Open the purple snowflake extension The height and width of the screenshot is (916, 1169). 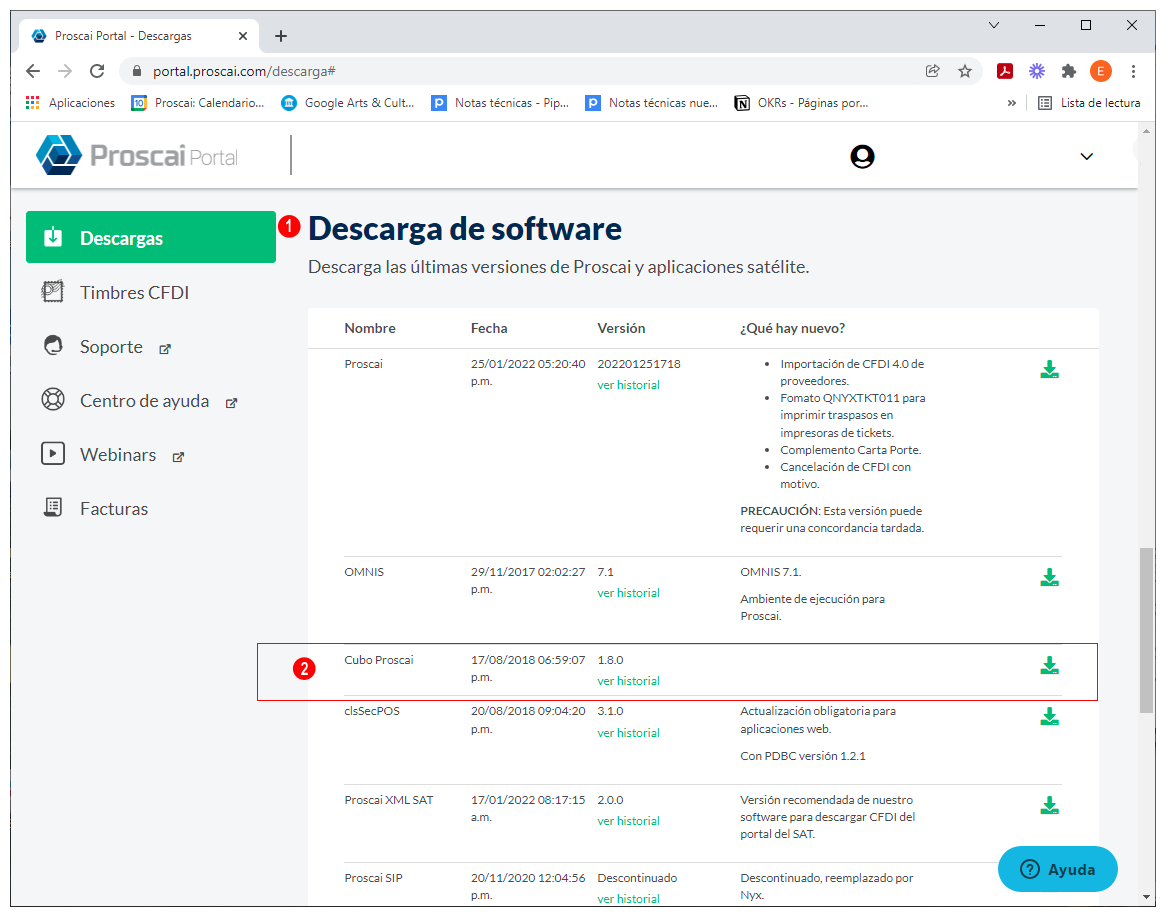[x=1037, y=71]
